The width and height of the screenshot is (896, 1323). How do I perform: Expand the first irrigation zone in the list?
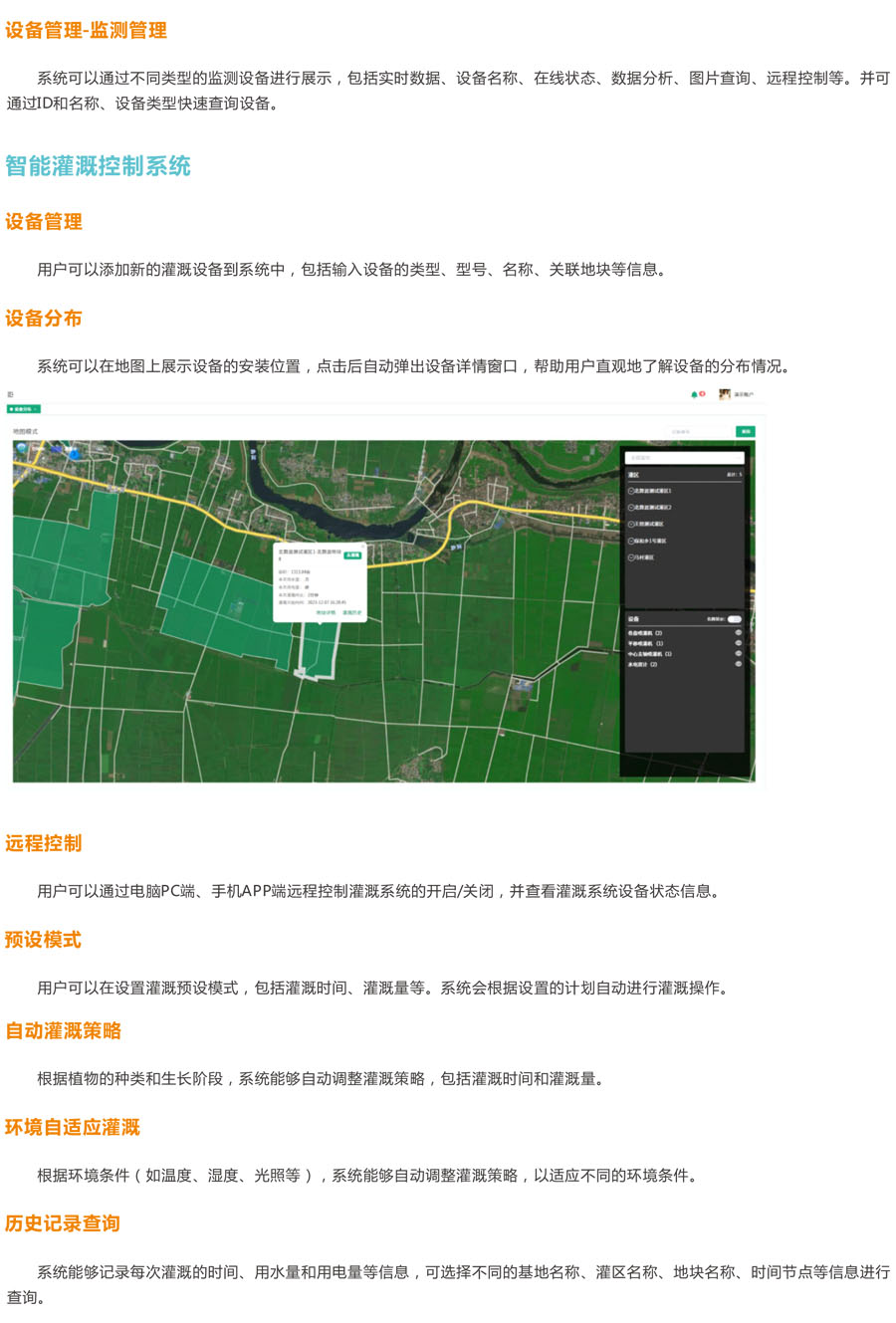631,491
